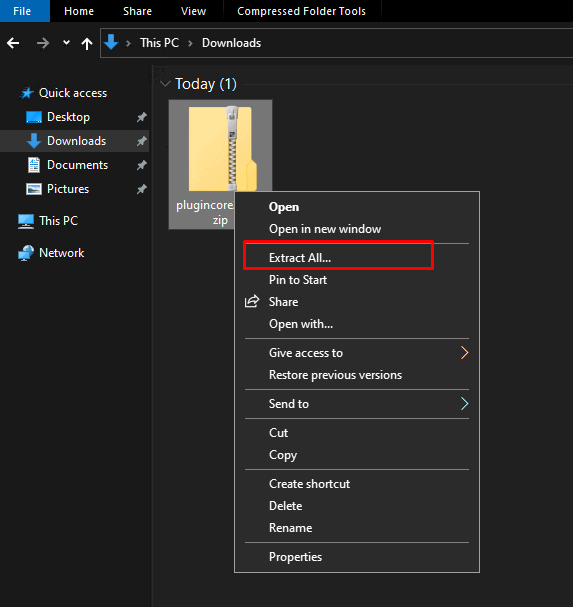
Task: Open Network in navigation pane
Action: tap(62, 253)
